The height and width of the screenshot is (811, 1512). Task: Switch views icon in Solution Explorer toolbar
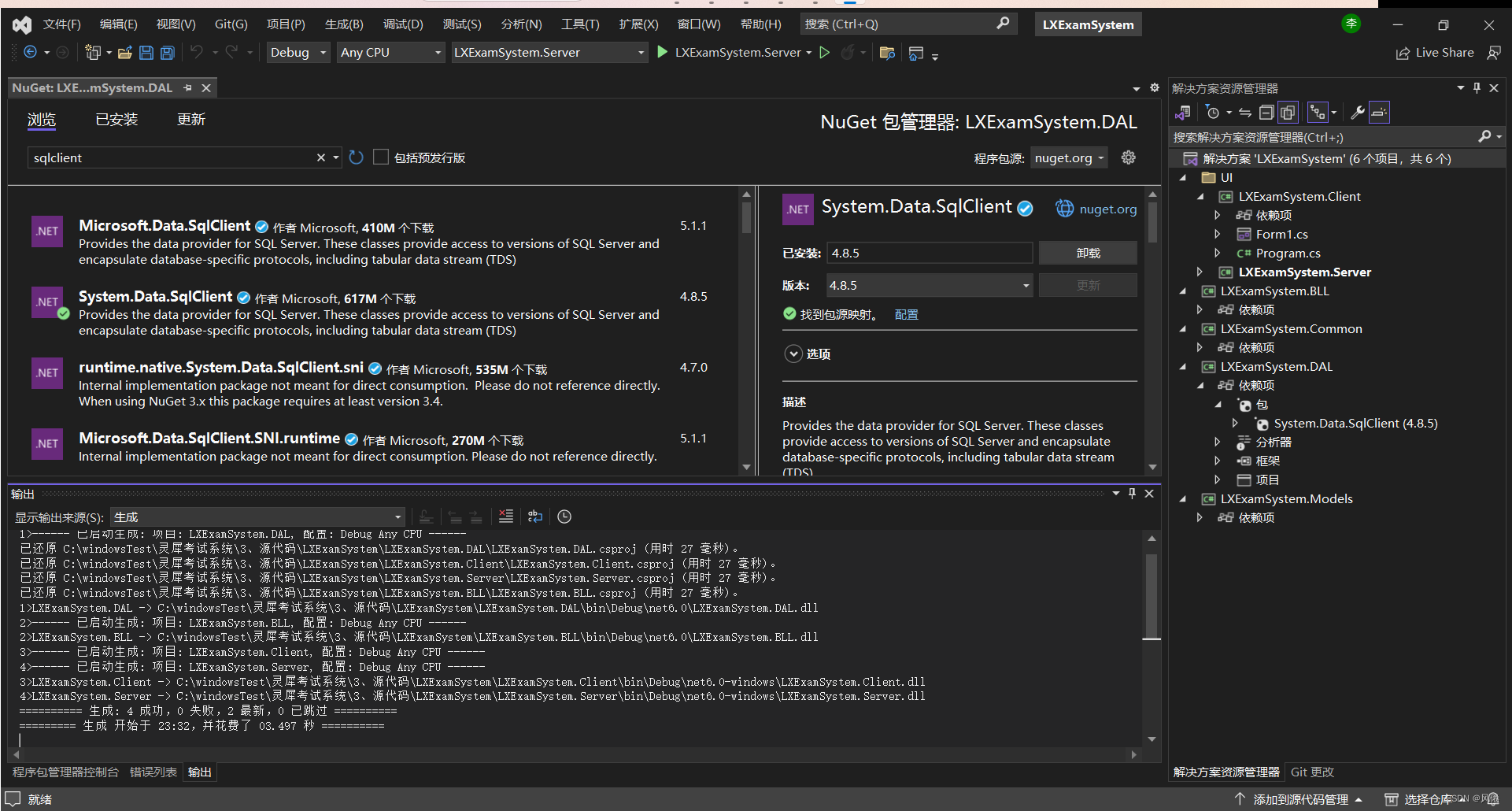pos(1182,113)
